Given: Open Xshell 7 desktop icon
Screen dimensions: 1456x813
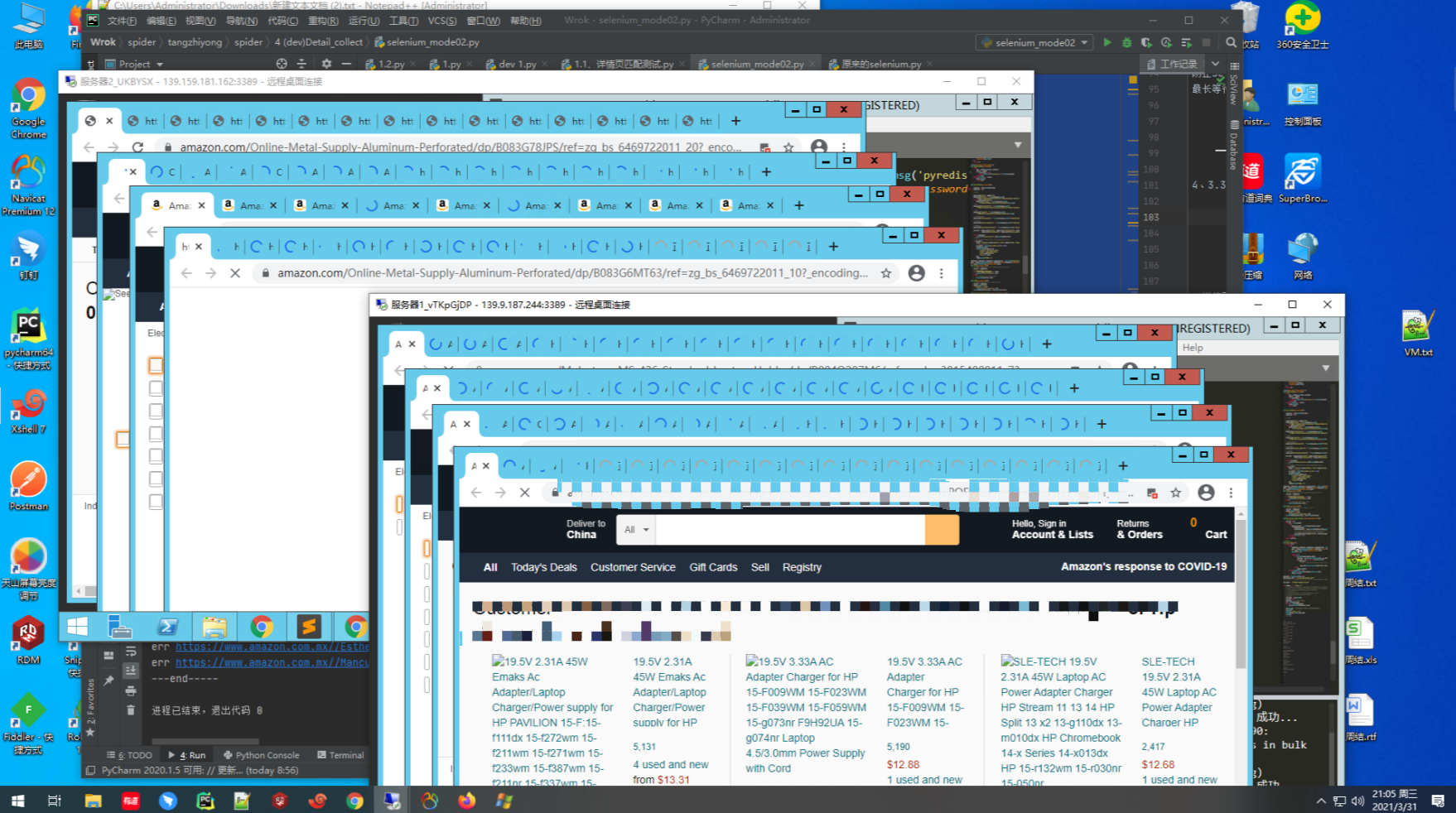Looking at the screenshot, I should (29, 411).
